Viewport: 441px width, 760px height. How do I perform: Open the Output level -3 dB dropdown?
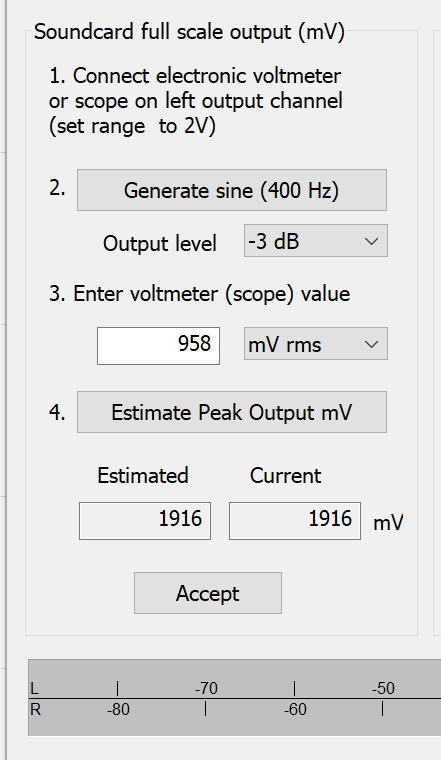coord(315,241)
